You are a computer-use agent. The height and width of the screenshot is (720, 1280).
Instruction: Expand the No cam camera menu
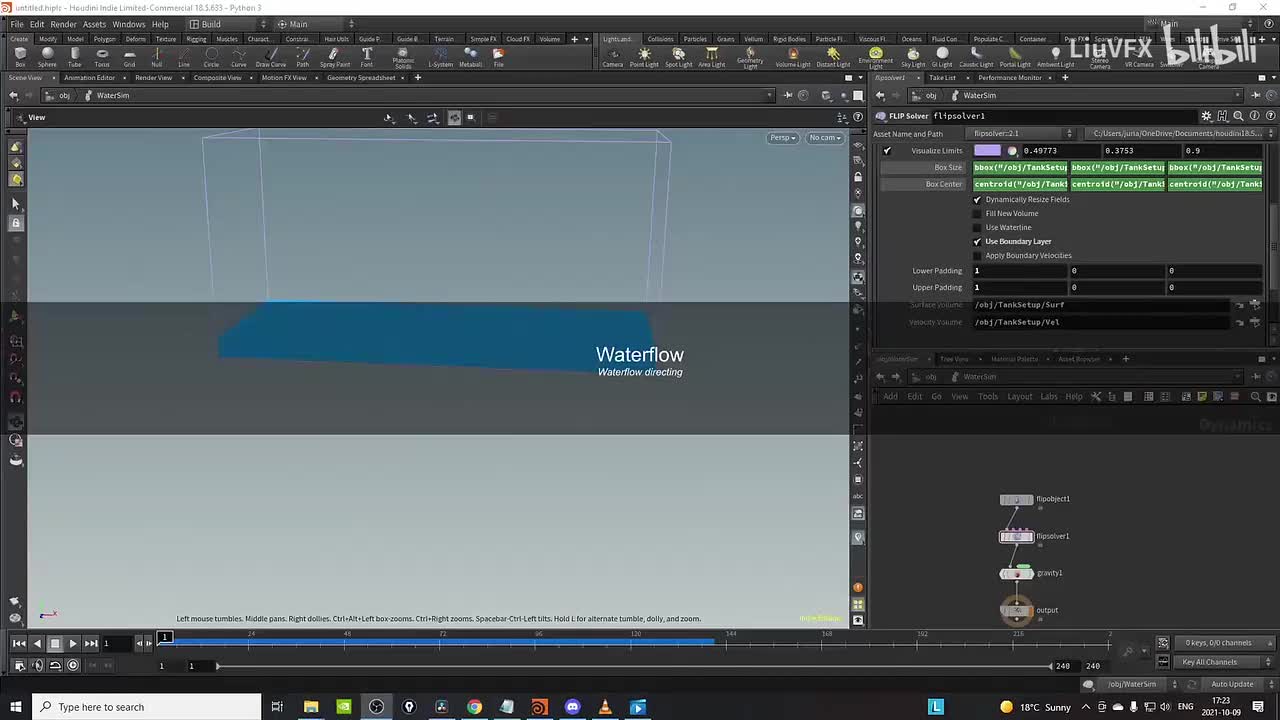[x=825, y=138]
